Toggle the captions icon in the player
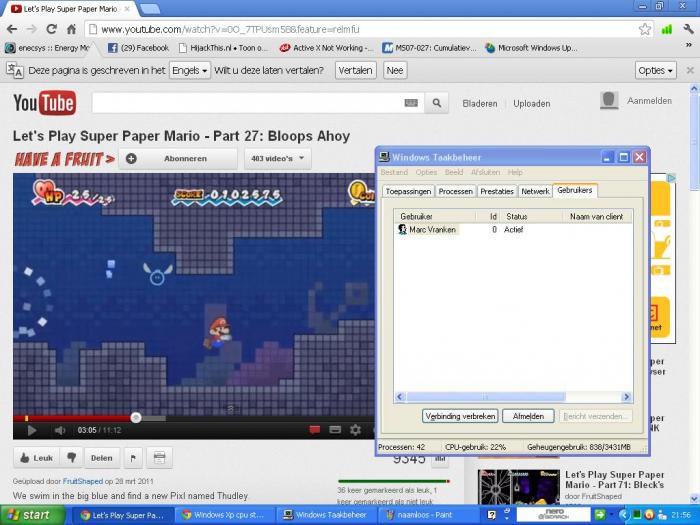700x525 pixels. 335,430
